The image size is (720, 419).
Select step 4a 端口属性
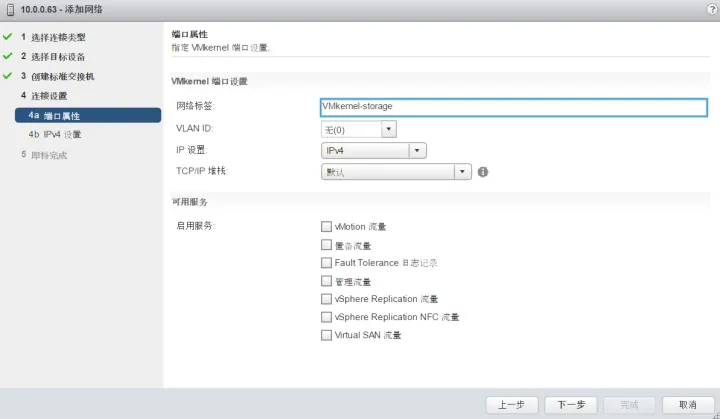(x=88, y=115)
